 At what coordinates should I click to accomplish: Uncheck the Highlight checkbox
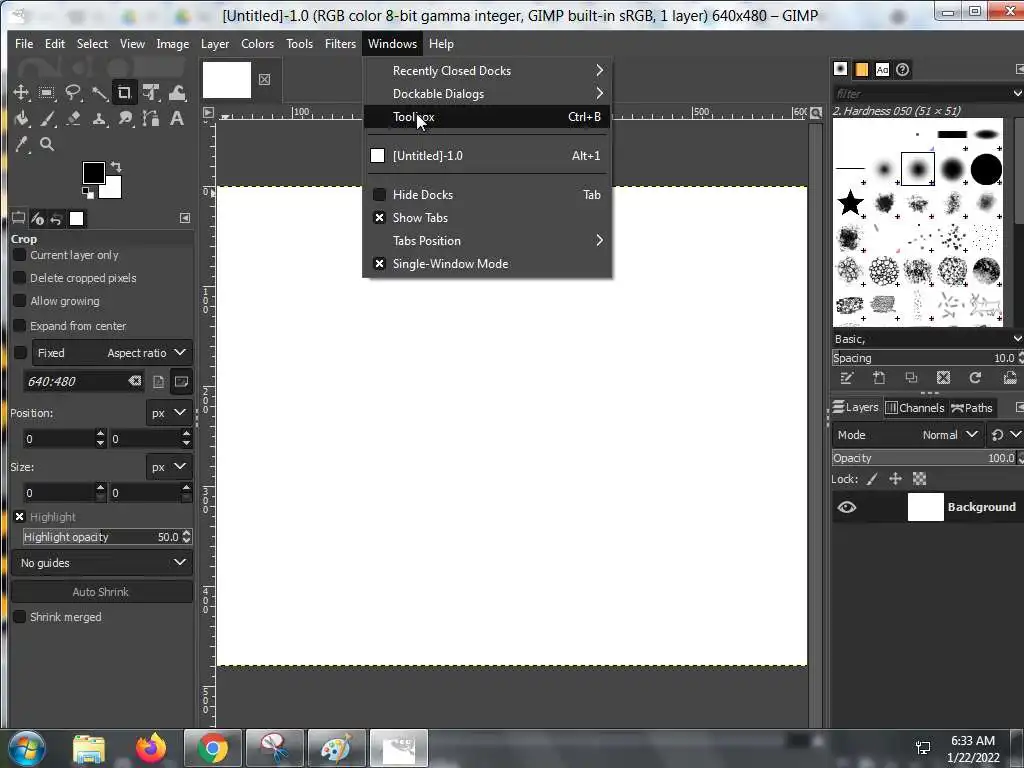[20, 517]
